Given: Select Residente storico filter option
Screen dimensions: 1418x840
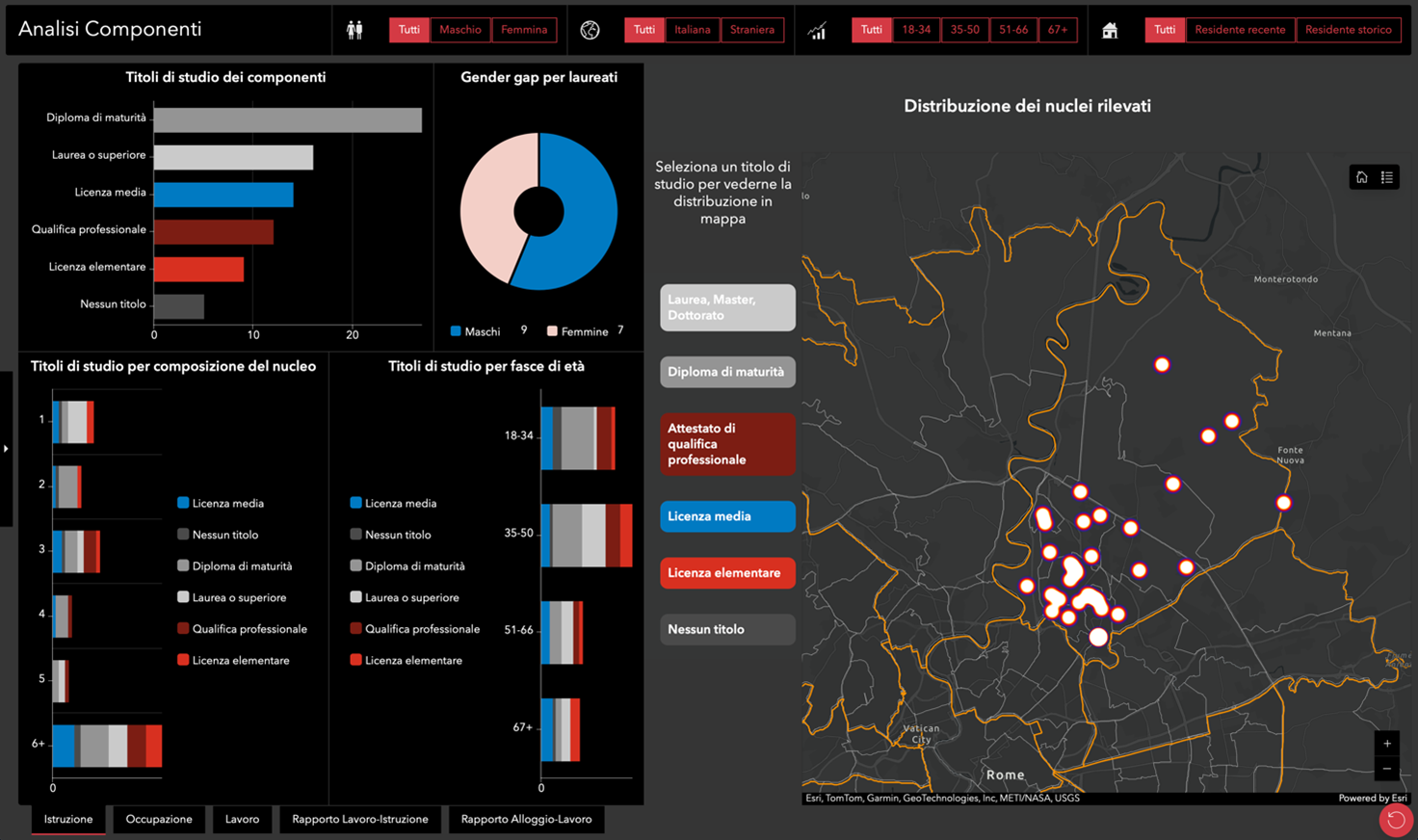Looking at the screenshot, I should point(1348,30).
